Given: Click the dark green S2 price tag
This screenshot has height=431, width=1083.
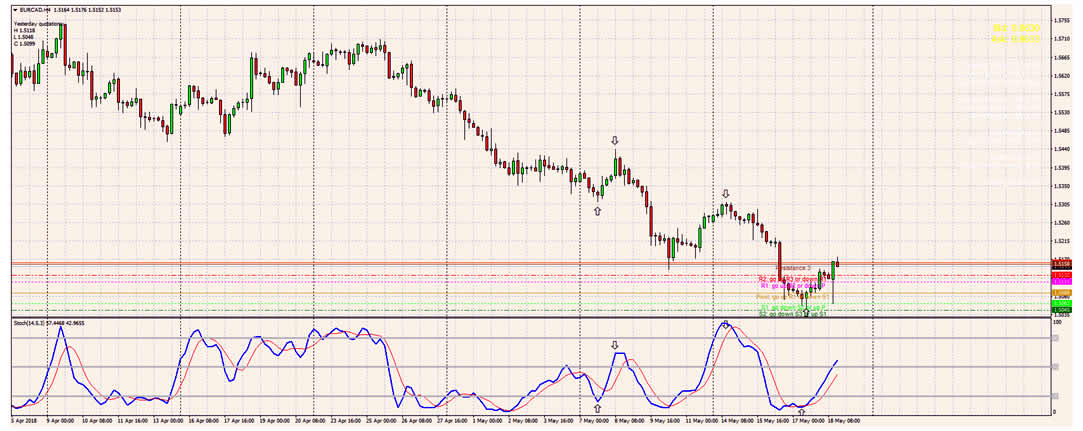Looking at the screenshot, I should coord(1062,310).
